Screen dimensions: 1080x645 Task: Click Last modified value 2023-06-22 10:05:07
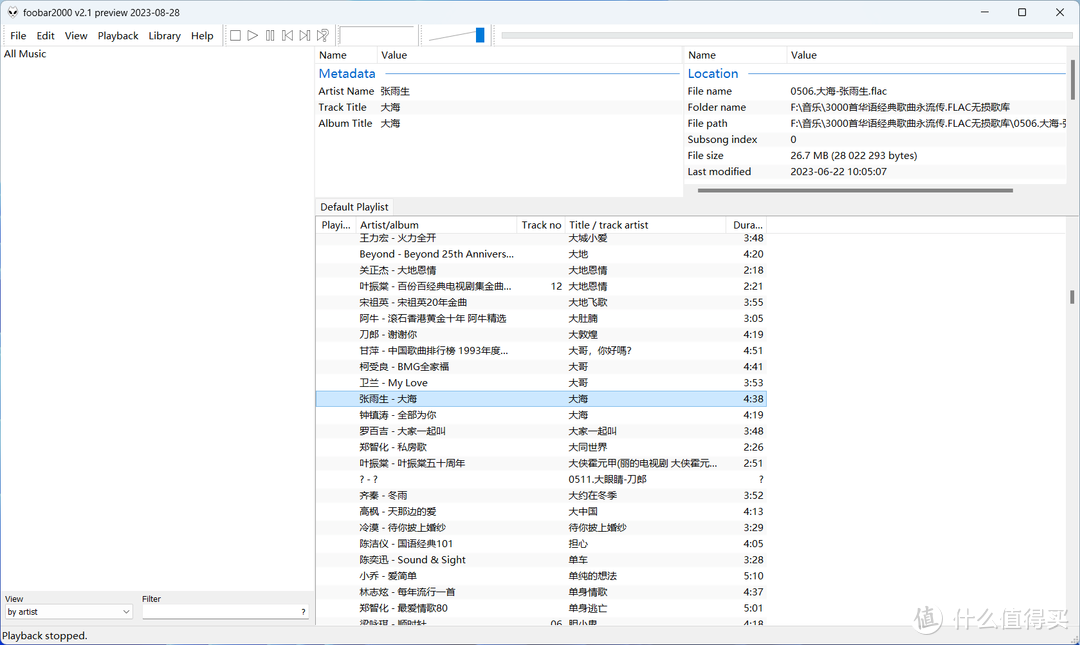[838, 172]
